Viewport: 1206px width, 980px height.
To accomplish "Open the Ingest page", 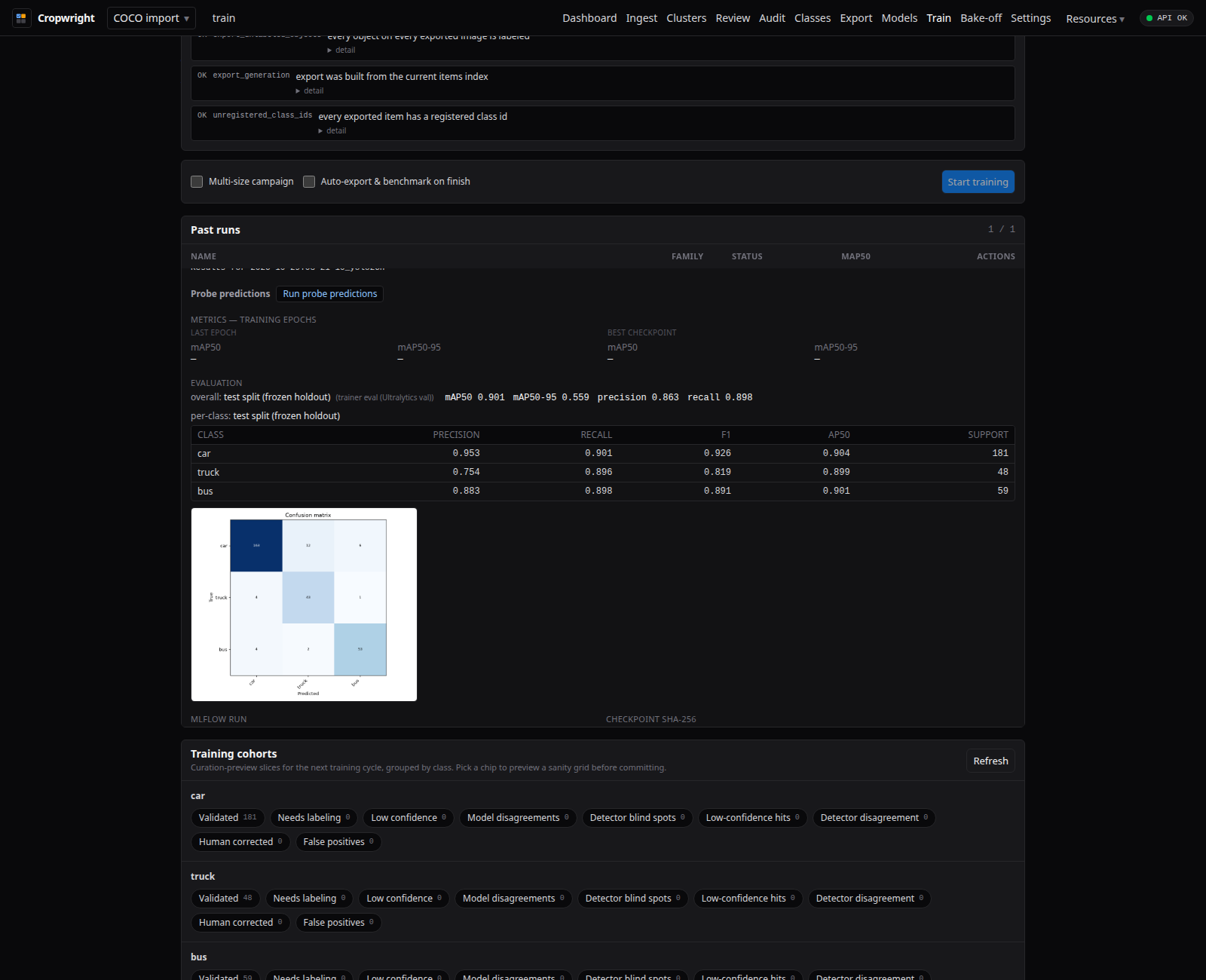I will (641, 18).
